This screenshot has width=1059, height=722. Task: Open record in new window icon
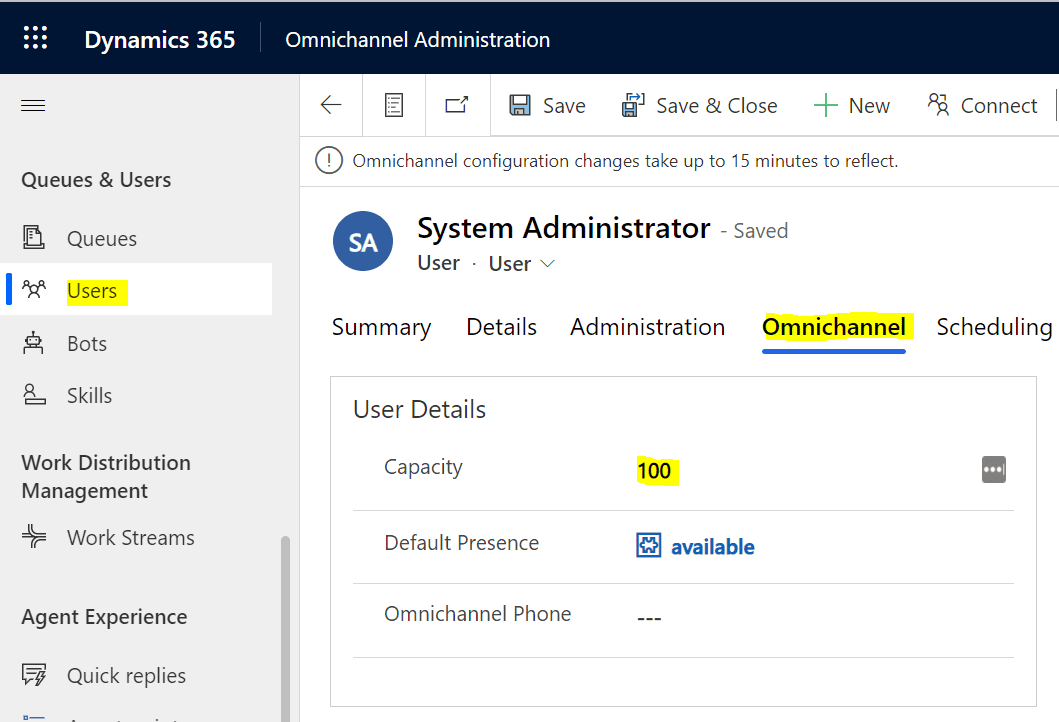(457, 105)
